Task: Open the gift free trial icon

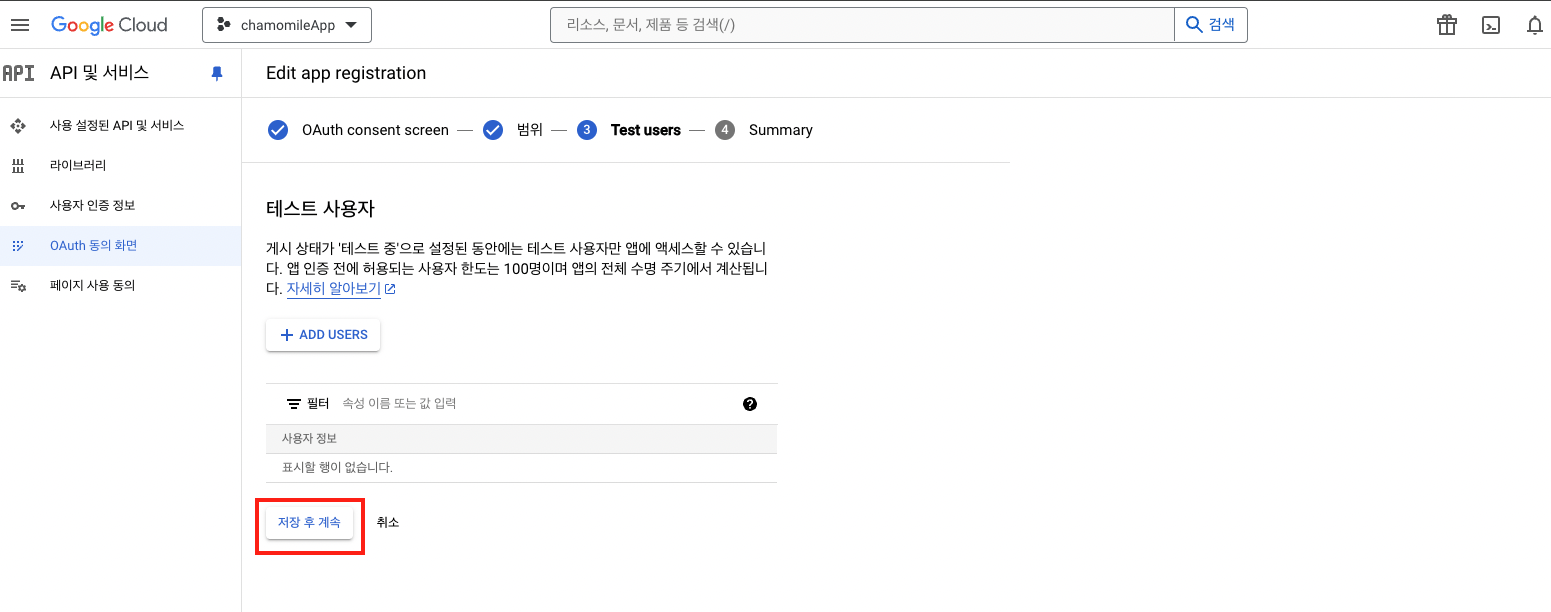Action: (x=1446, y=25)
